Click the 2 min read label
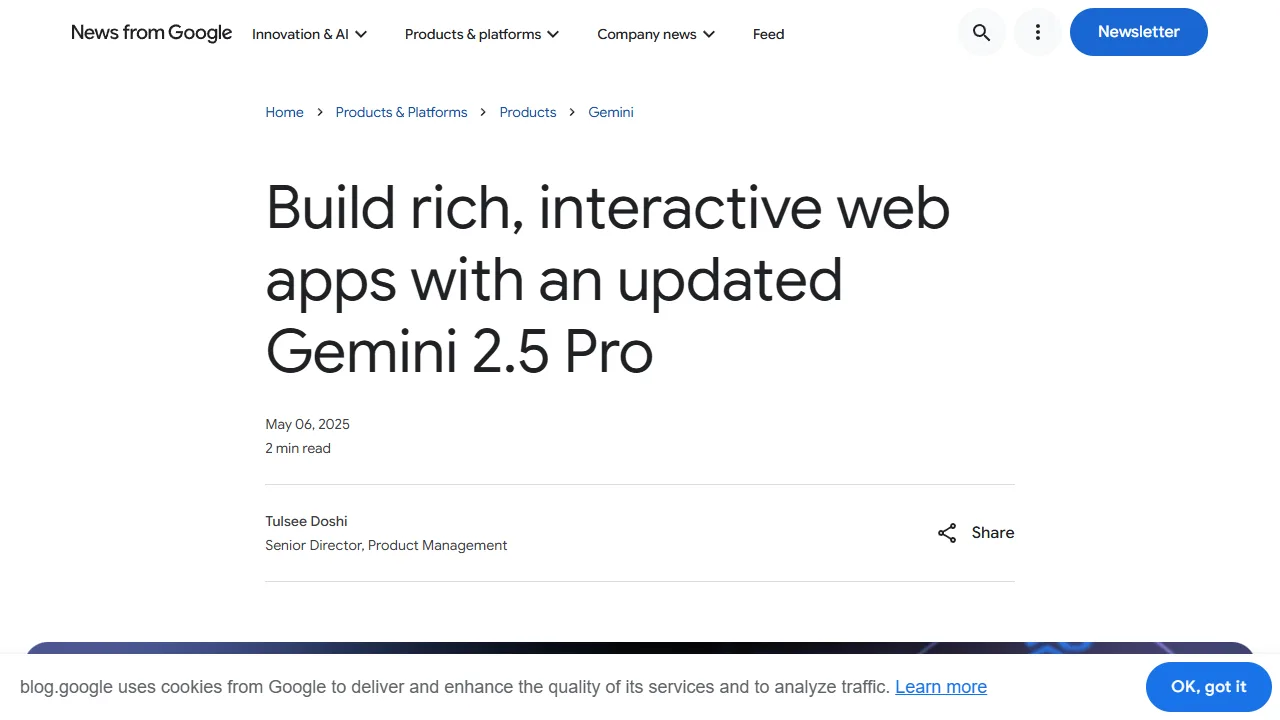 [298, 448]
